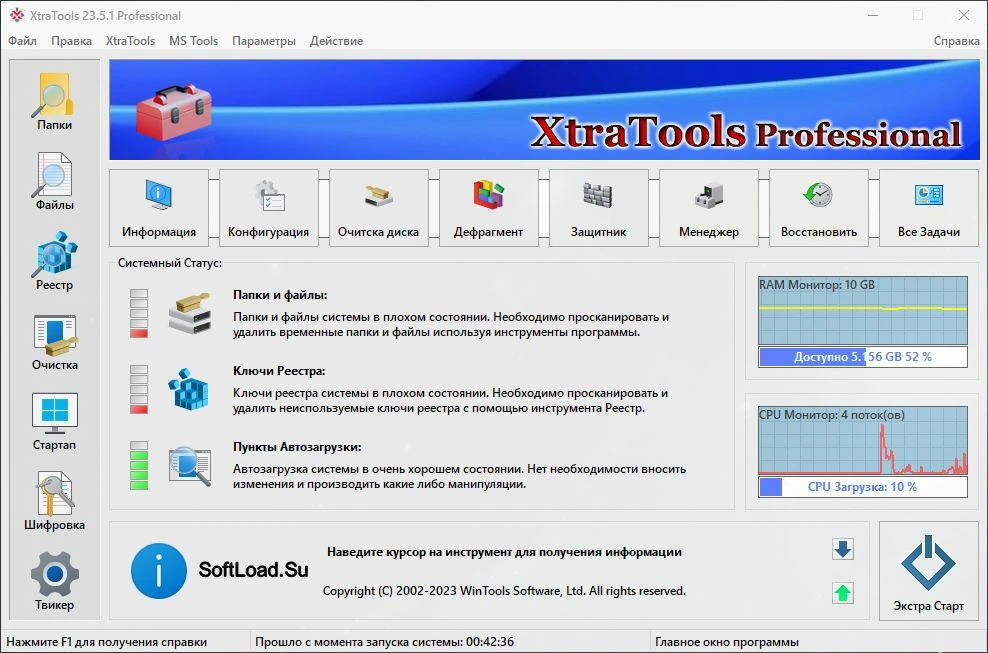
Task: Open the Параметры menu
Action: (264, 41)
